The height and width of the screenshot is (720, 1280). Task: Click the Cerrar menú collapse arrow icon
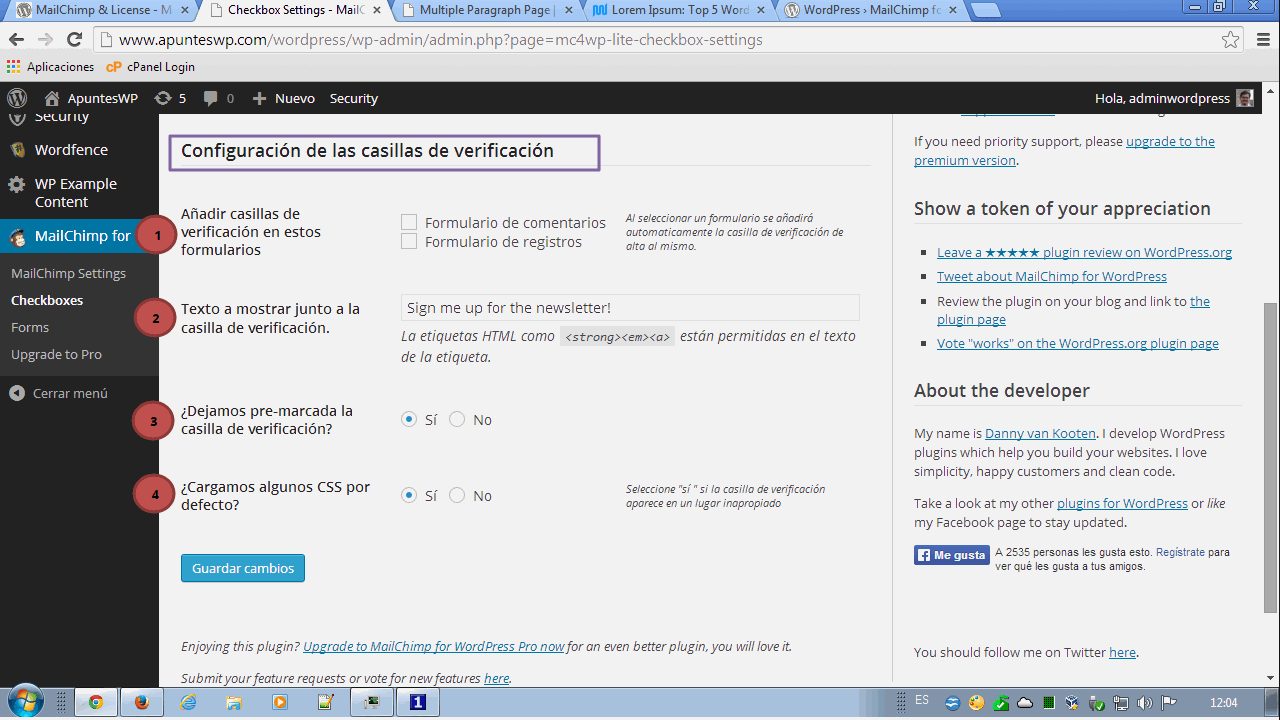pos(17,393)
